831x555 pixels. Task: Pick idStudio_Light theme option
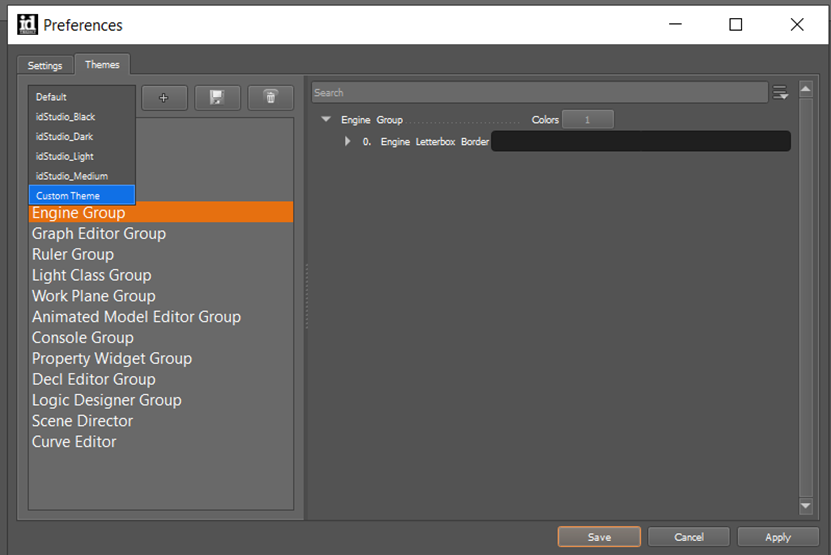coord(82,156)
